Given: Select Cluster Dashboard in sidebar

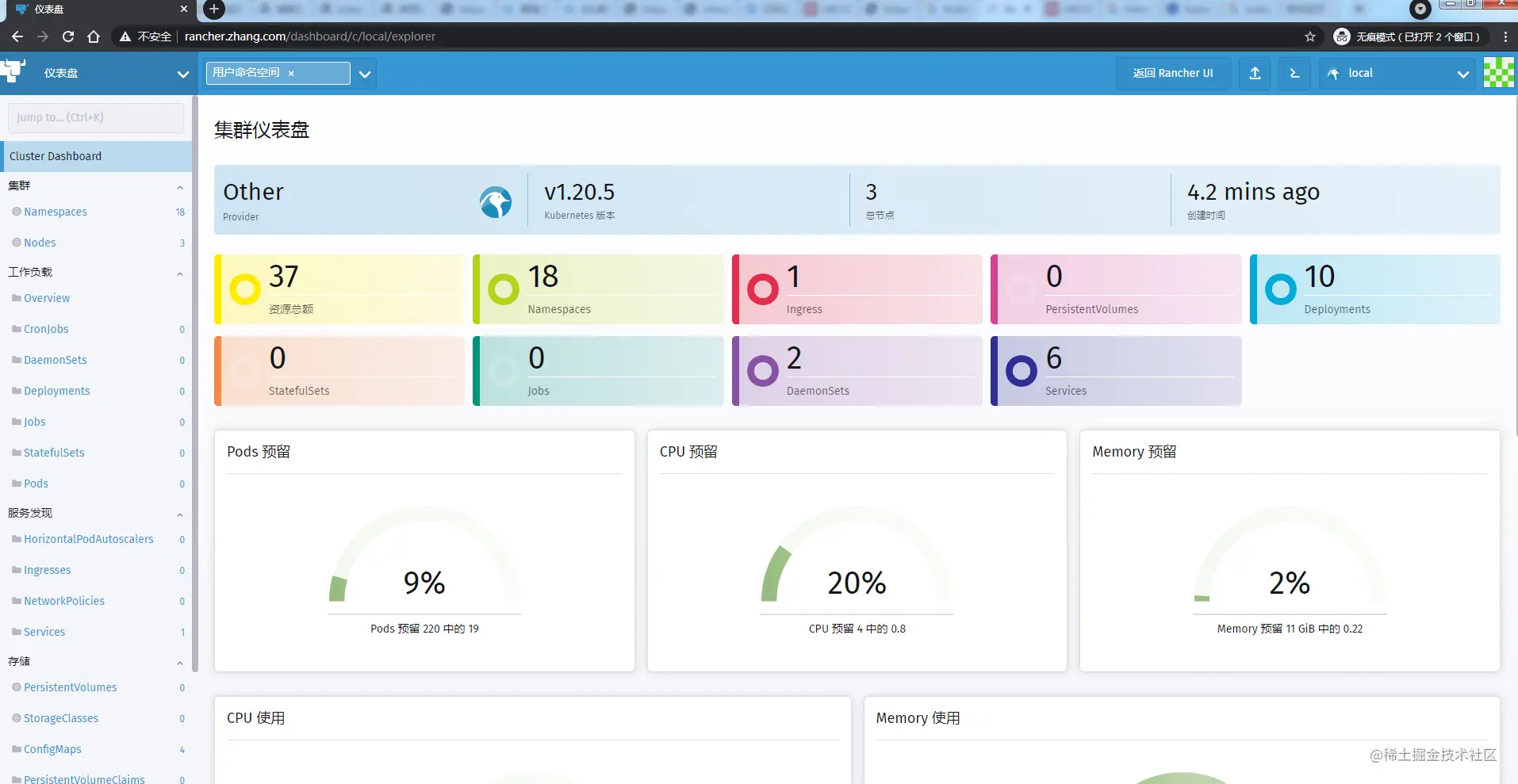Looking at the screenshot, I should click(x=96, y=156).
